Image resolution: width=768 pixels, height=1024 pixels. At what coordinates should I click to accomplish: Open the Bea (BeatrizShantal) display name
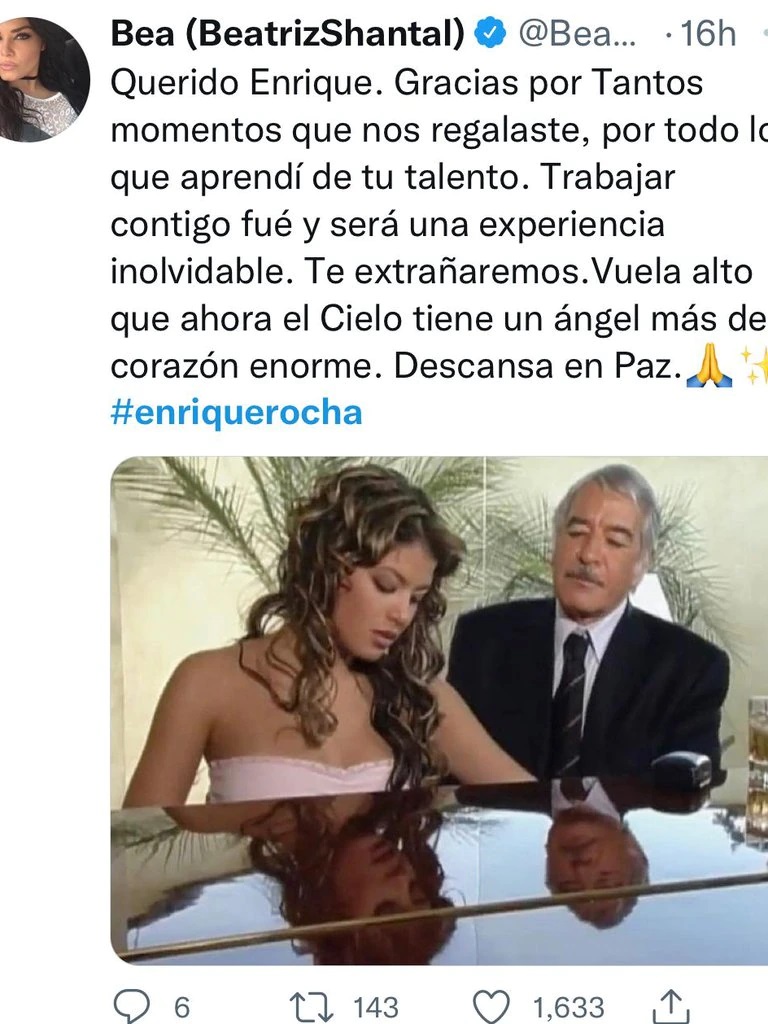pyautogui.click(x=288, y=33)
